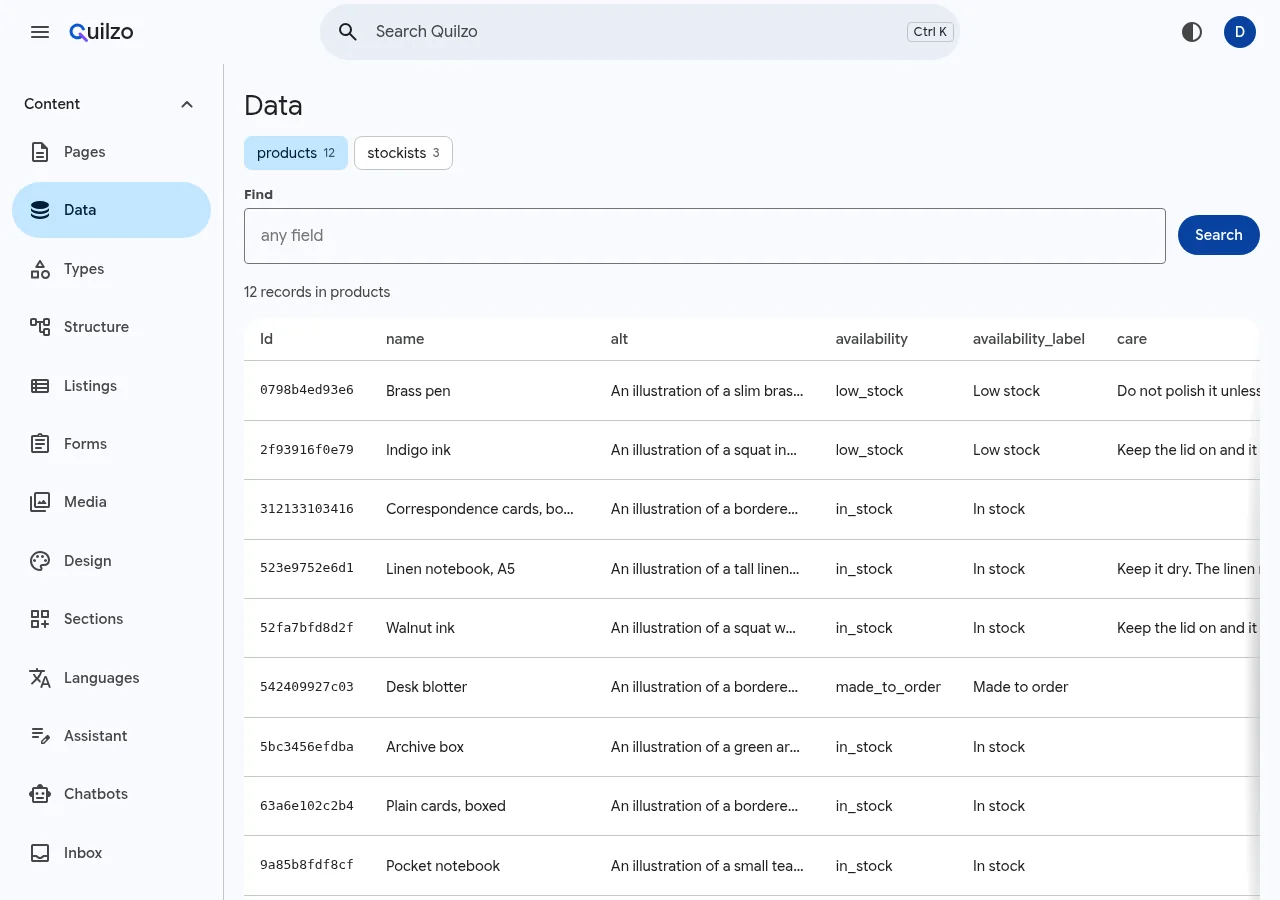Open Languages settings

(x=111, y=678)
